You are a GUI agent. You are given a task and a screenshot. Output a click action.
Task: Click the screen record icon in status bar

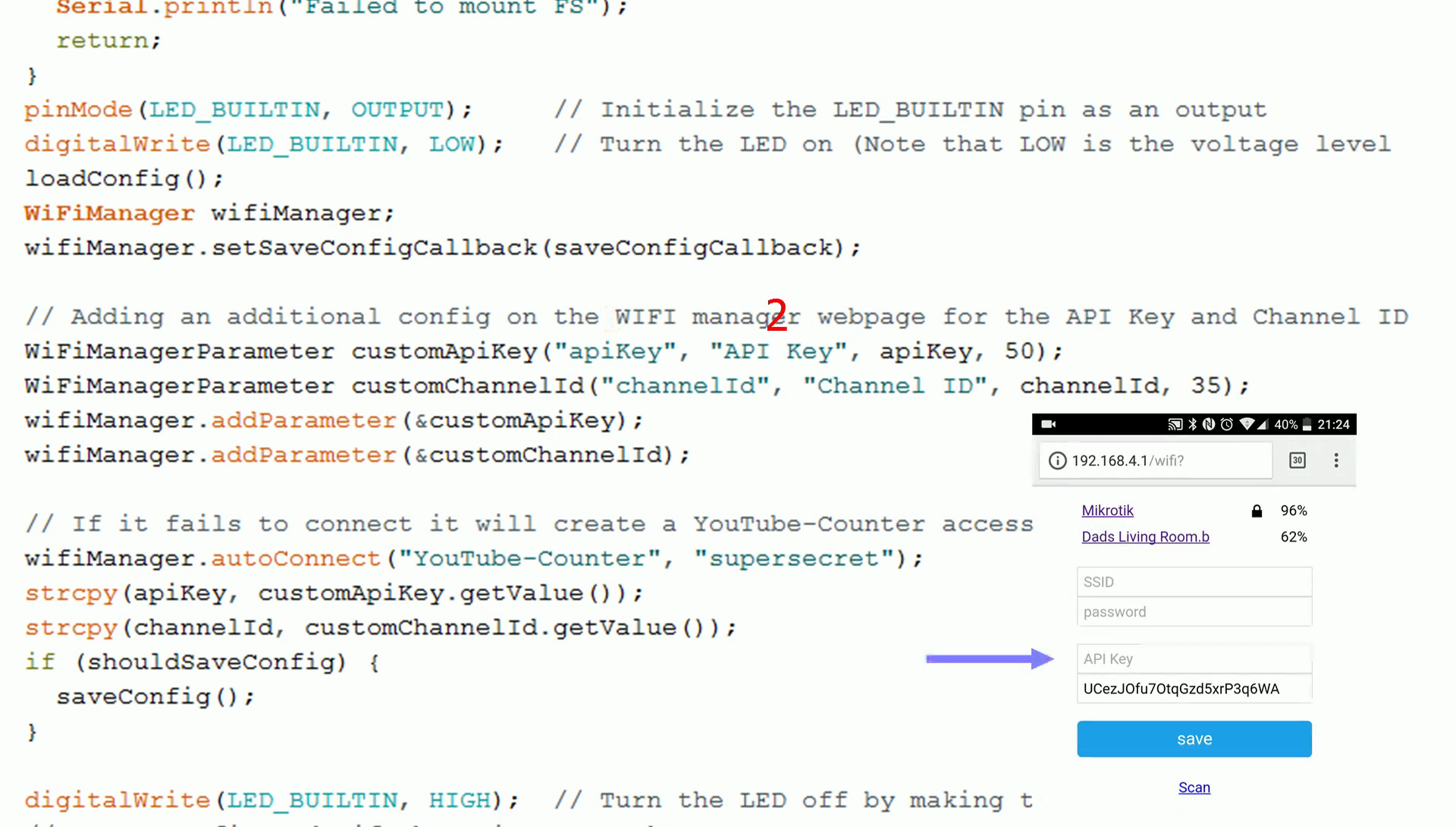pyautogui.click(x=1046, y=423)
